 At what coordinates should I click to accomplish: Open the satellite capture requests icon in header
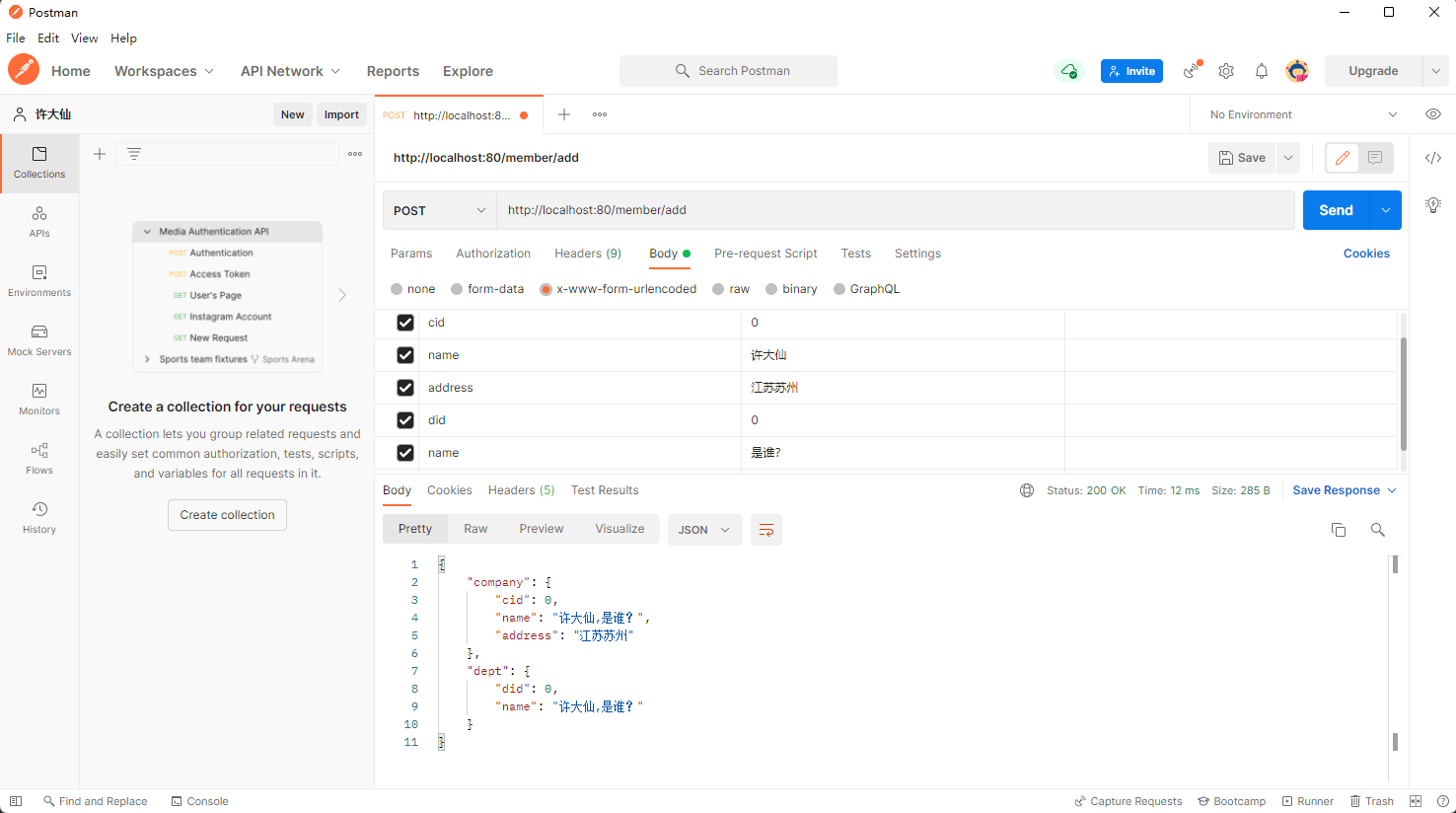click(1193, 70)
